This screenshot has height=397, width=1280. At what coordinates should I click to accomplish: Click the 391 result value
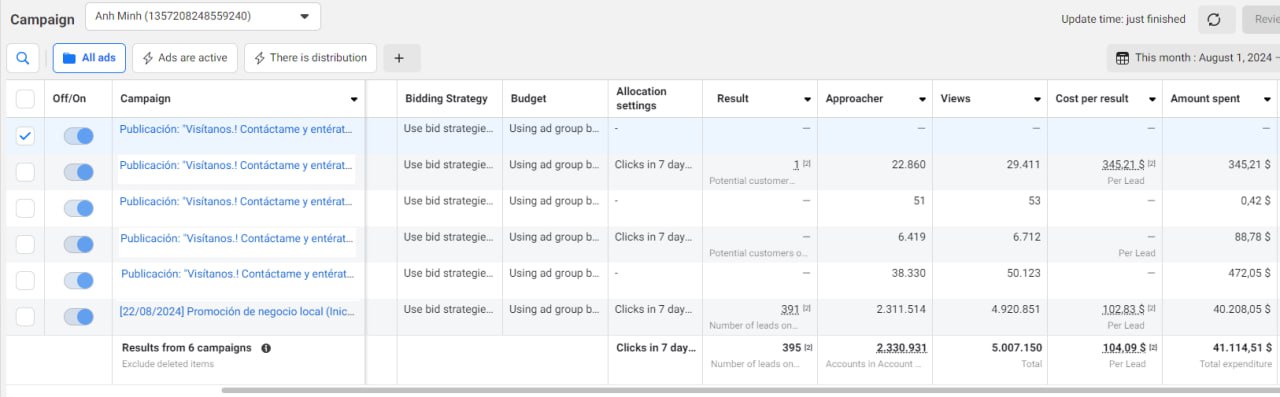click(x=789, y=310)
